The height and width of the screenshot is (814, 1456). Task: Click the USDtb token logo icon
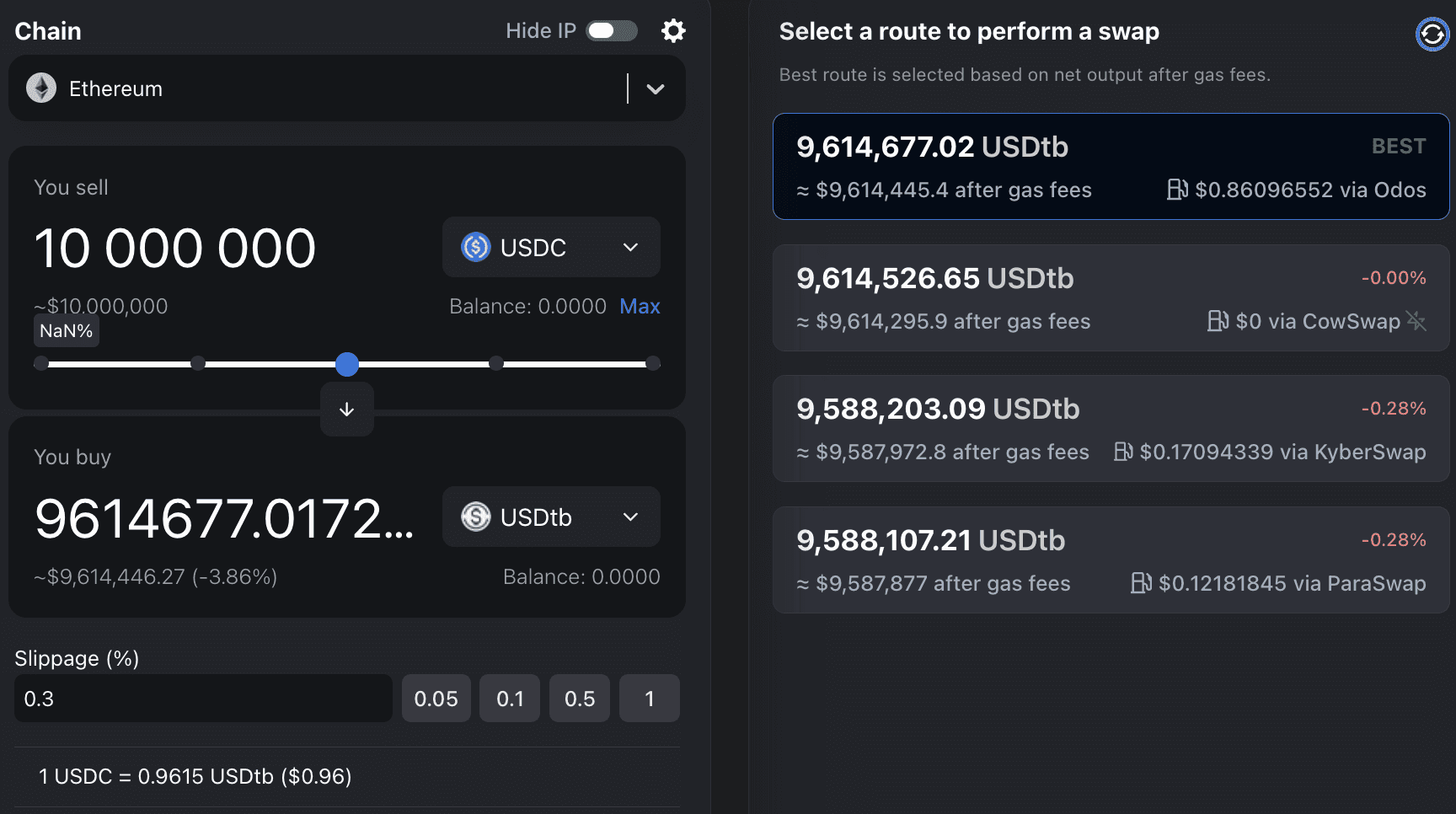[x=475, y=517]
